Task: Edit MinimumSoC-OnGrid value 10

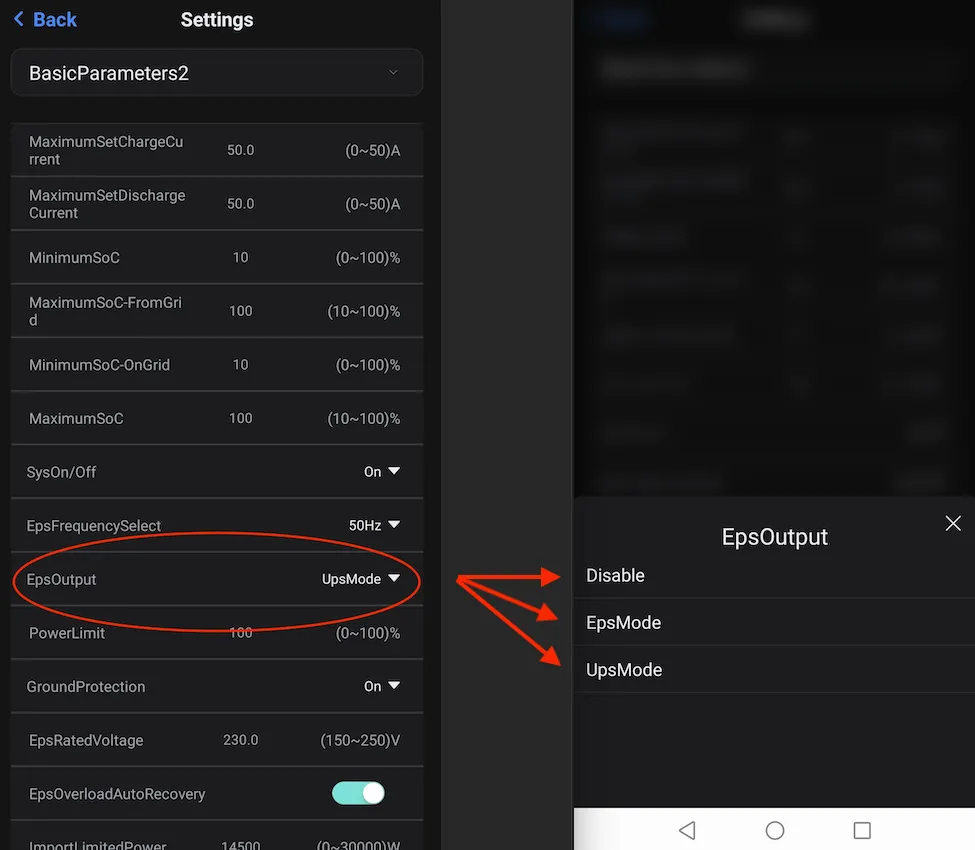Action: point(241,364)
